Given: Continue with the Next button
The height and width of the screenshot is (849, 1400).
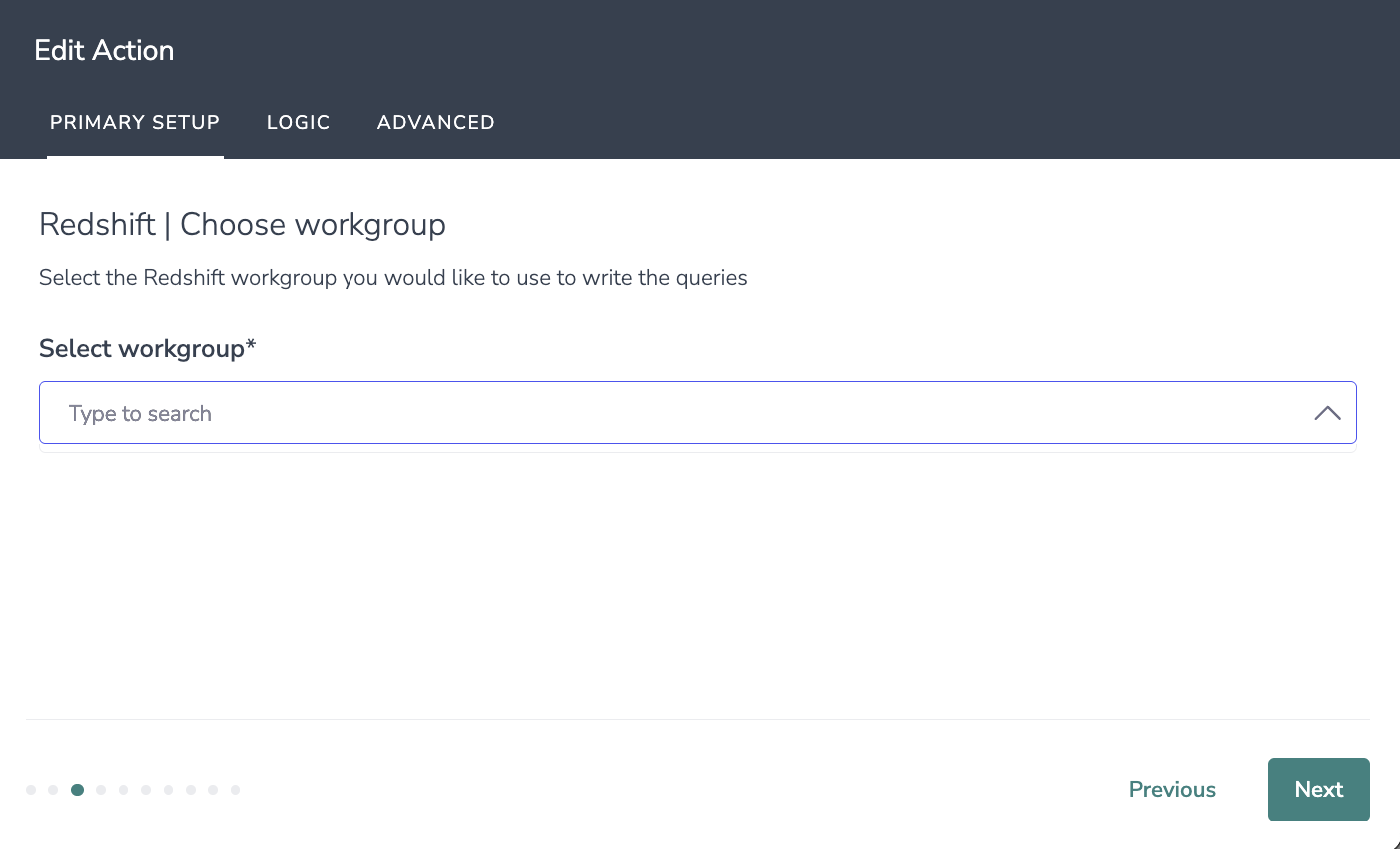Looking at the screenshot, I should 1319,789.
